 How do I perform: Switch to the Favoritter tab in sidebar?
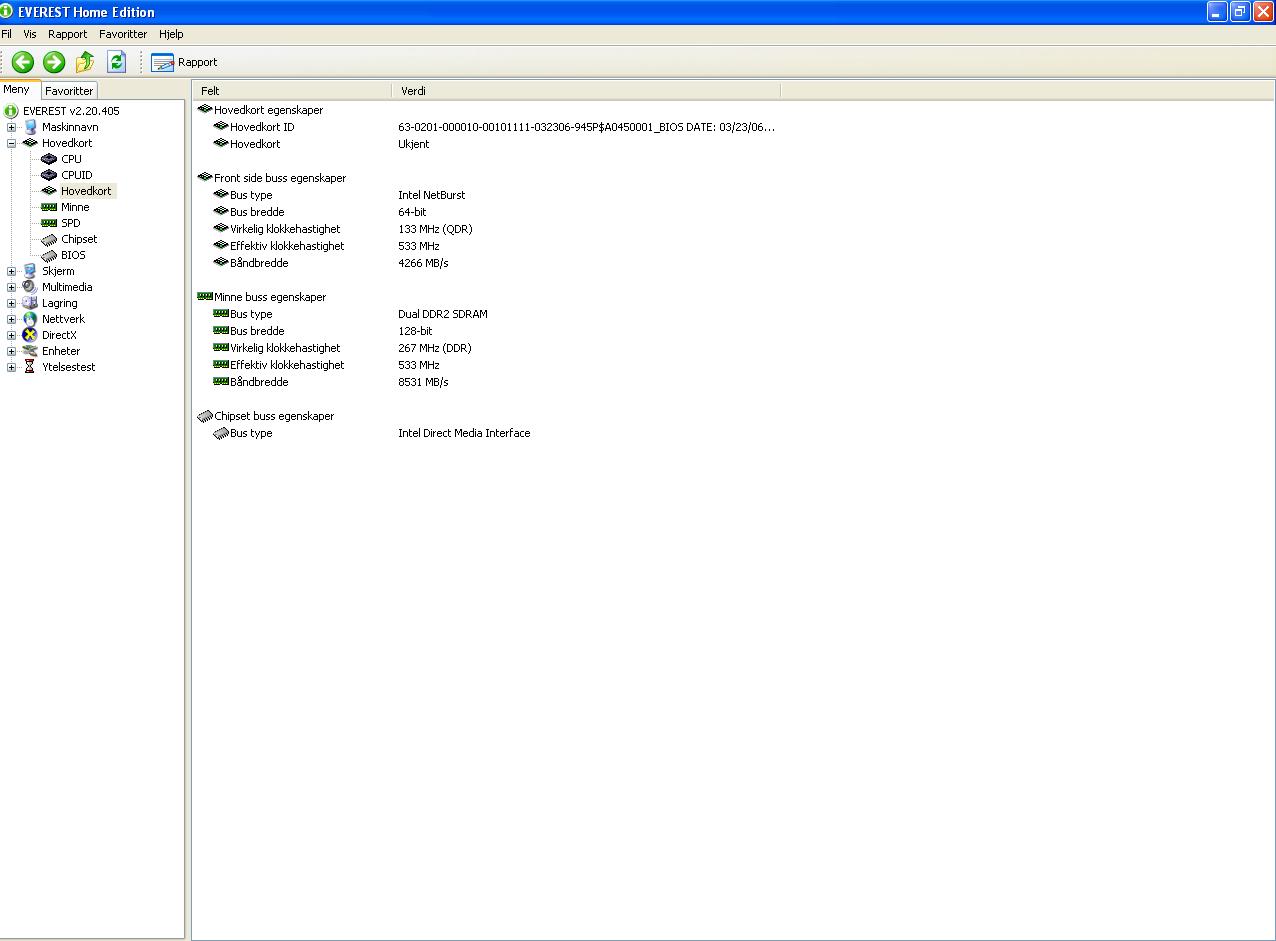pyautogui.click(x=69, y=90)
